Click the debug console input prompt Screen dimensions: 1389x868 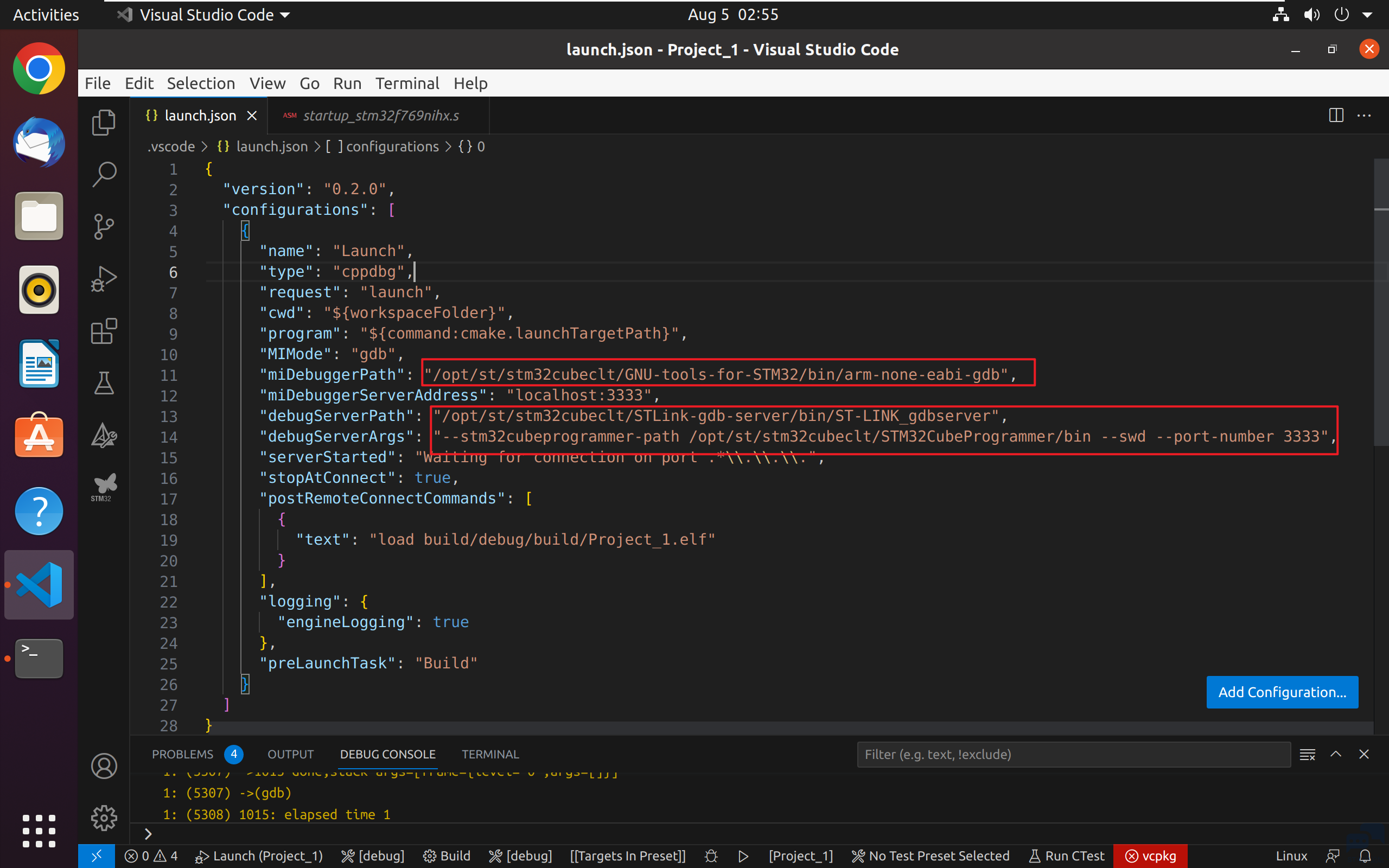coord(757,834)
